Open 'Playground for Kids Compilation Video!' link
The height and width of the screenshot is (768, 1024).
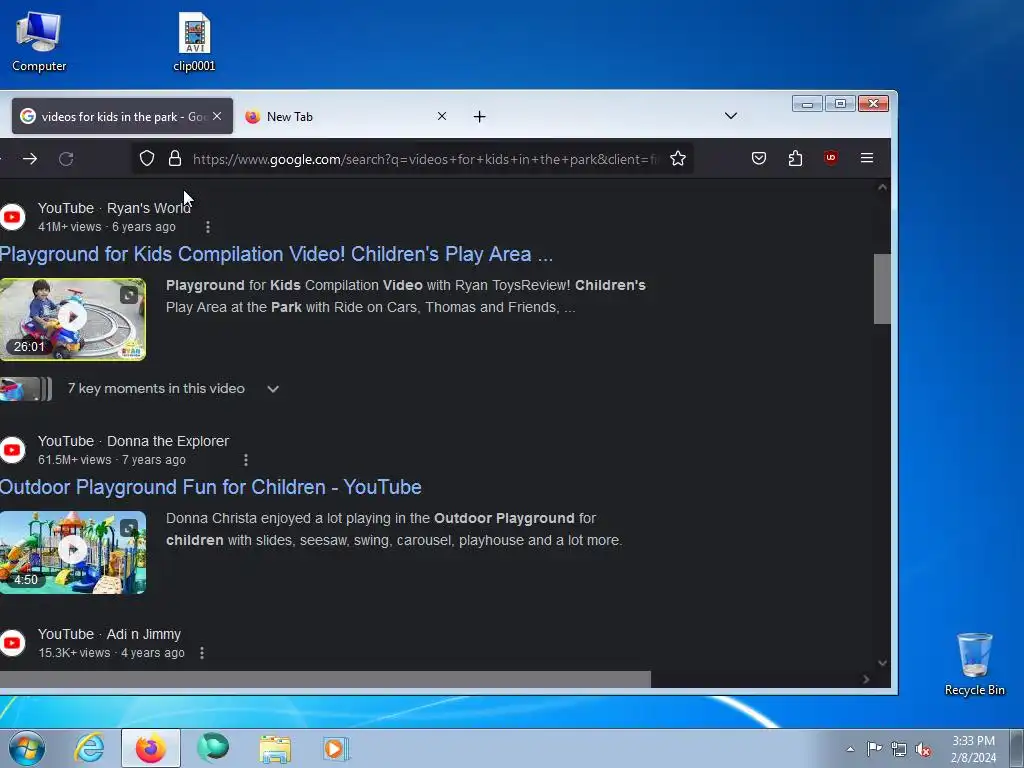pos(276,254)
